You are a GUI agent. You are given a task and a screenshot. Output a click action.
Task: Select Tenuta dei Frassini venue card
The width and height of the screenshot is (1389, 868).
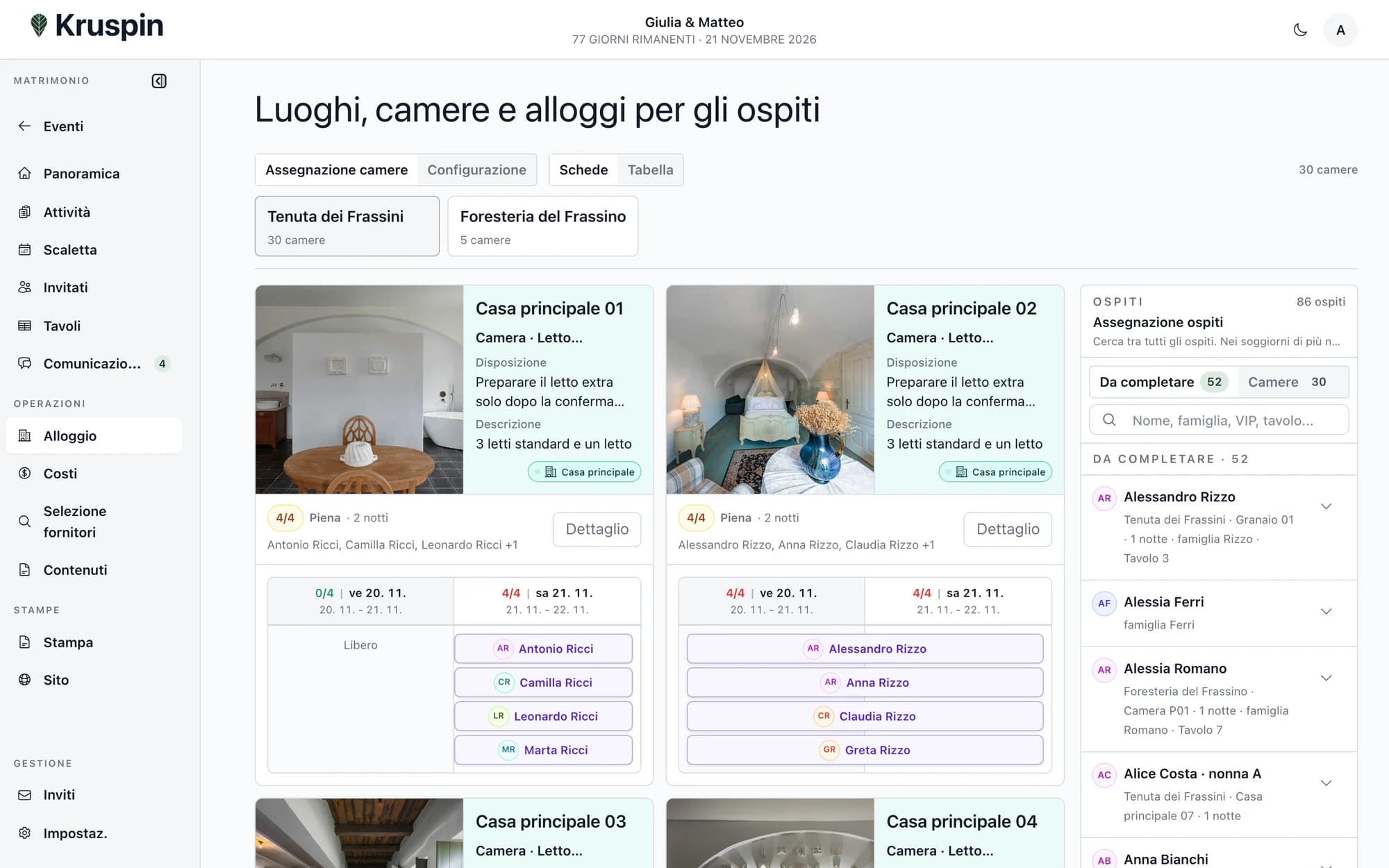(x=347, y=226)
